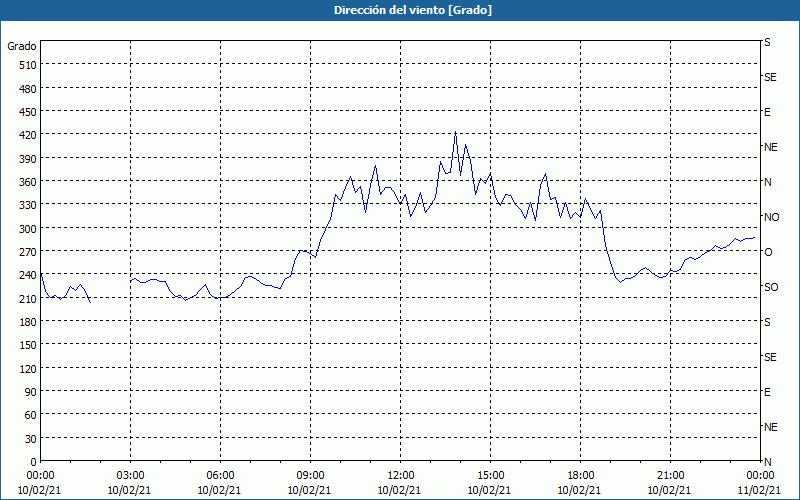
Task: Click the 240 y-axis value
Action: (28, 276)
